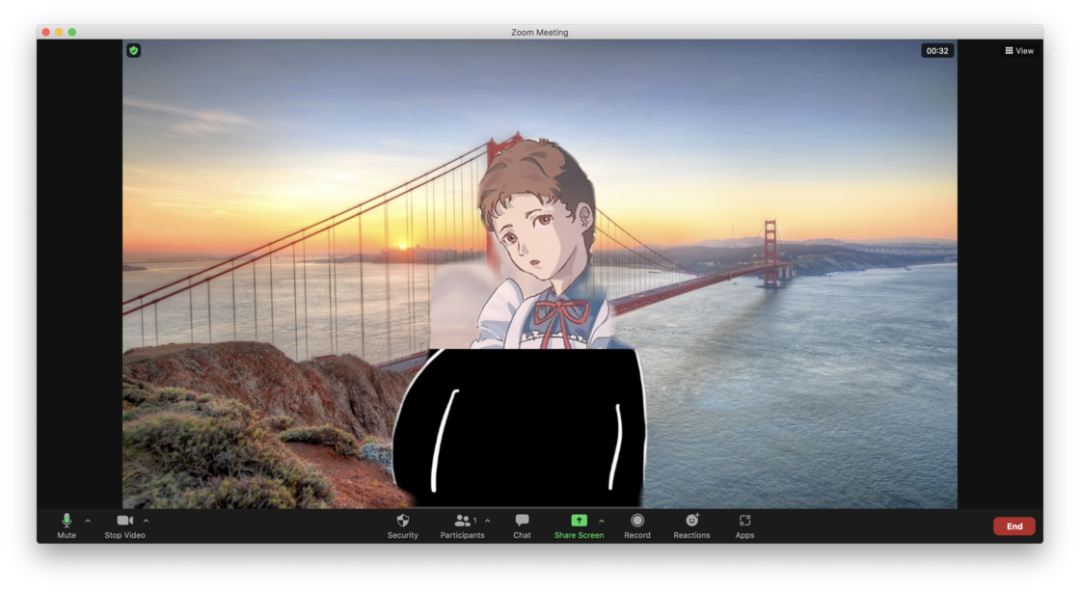The width and height of the screenshot is (1080, 592).
Task: Click the red End meeting button
Action: [1014, 526]
